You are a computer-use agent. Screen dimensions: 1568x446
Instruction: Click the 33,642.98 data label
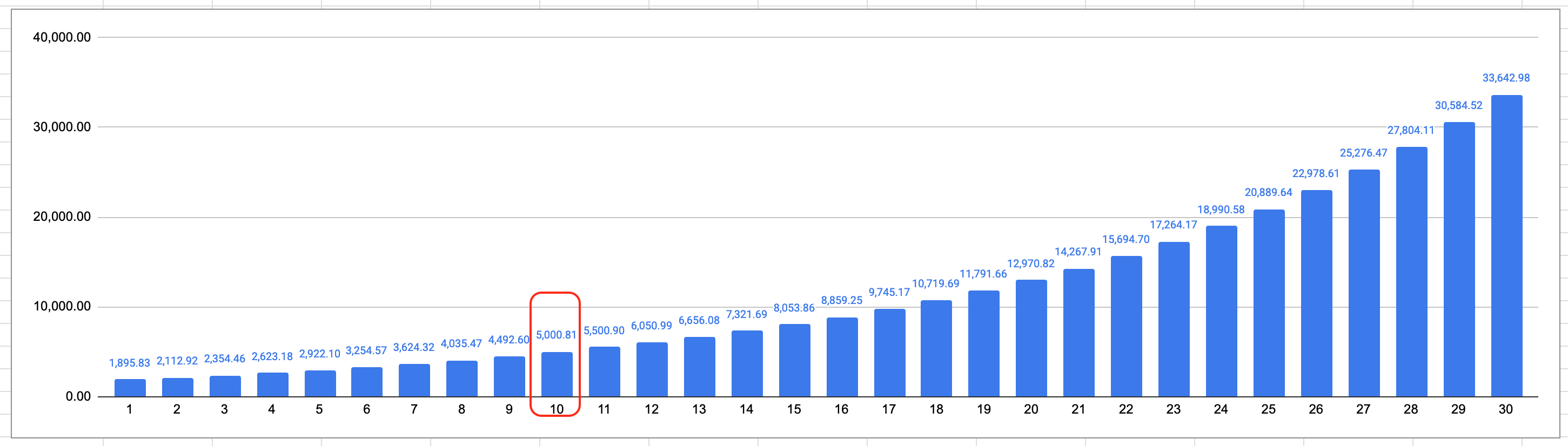[x=1506, y=78]
